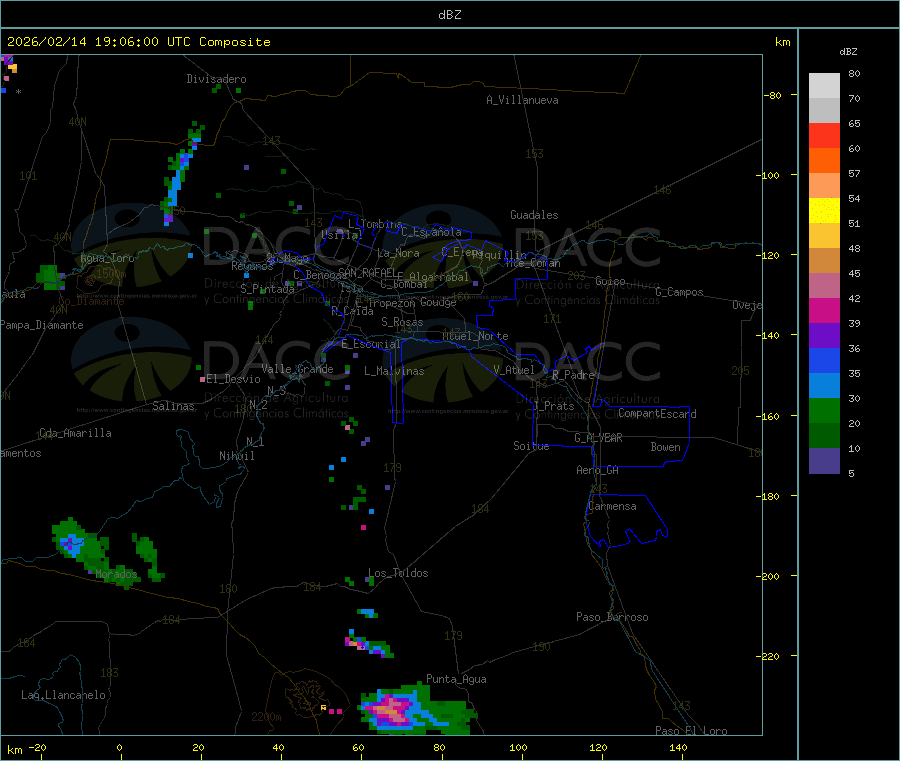Click the Nihuil label
Viewport: 900px width, 761px height.
click(x=236, y=456)
